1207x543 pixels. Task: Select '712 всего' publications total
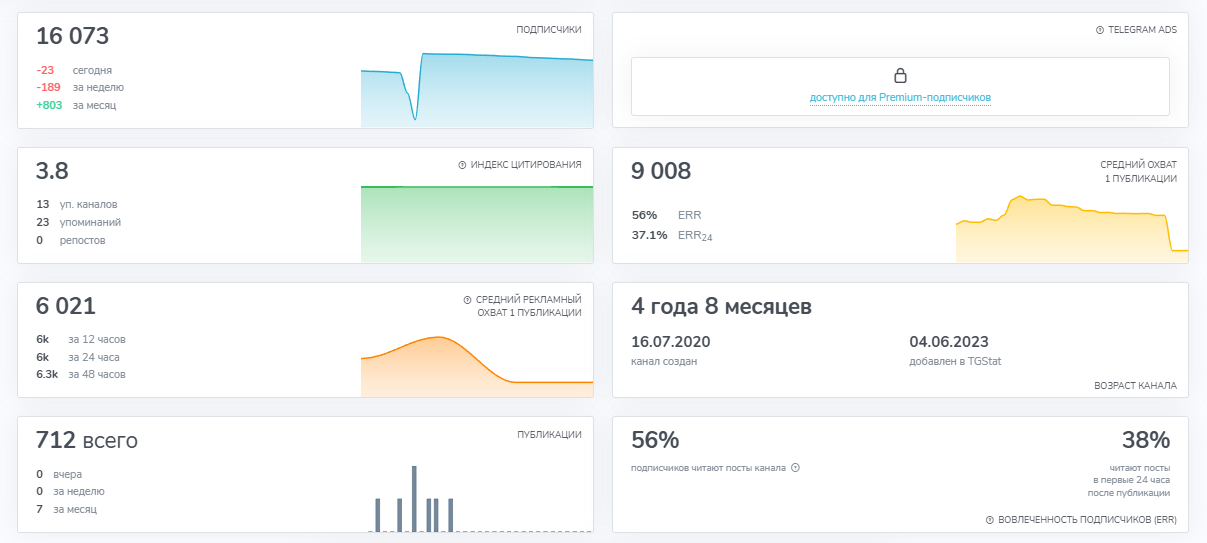point(87,440)
